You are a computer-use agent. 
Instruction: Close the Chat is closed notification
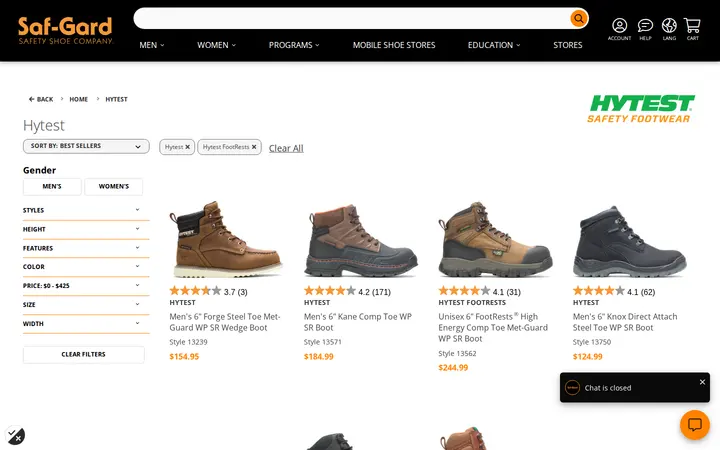pos(702,382)
